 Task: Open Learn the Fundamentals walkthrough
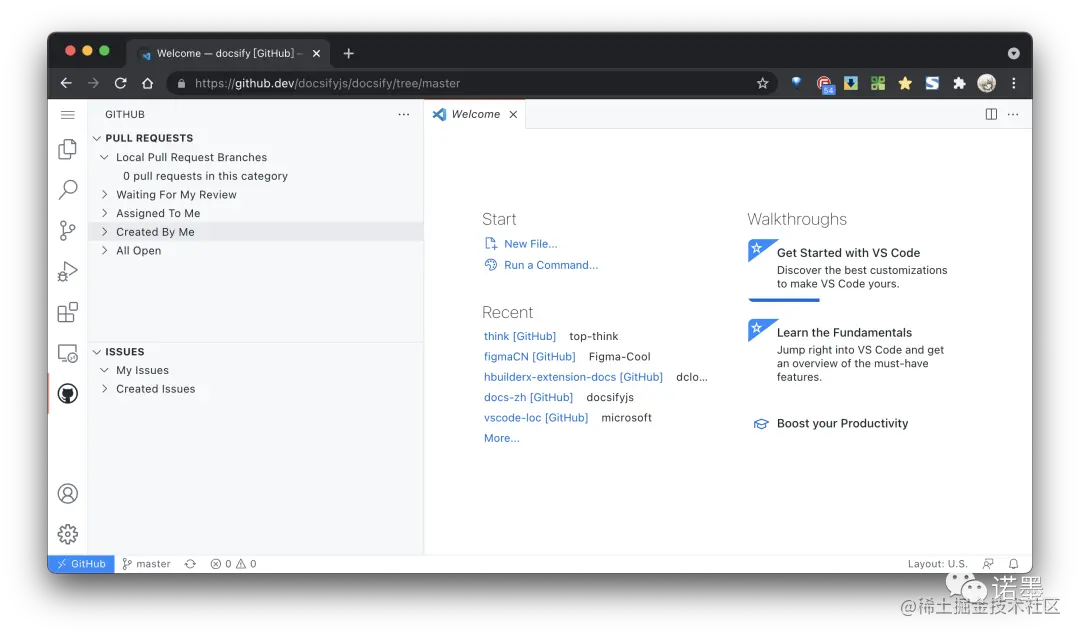[849, 351]
